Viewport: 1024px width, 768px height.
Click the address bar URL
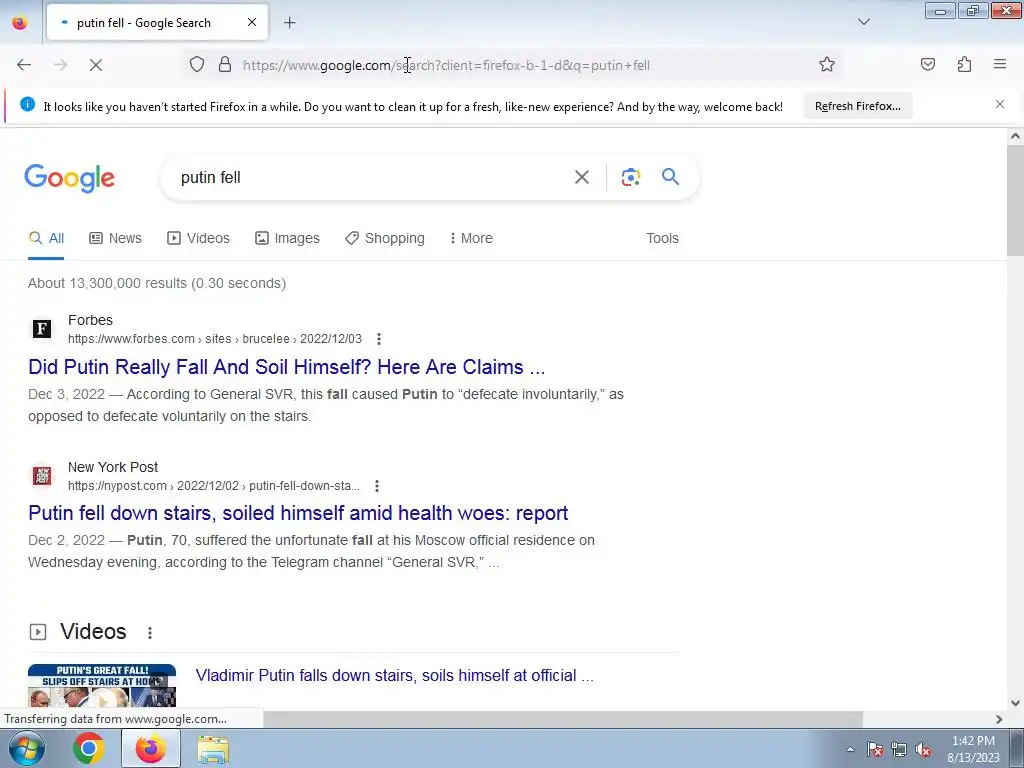click(x=446, y=65)
